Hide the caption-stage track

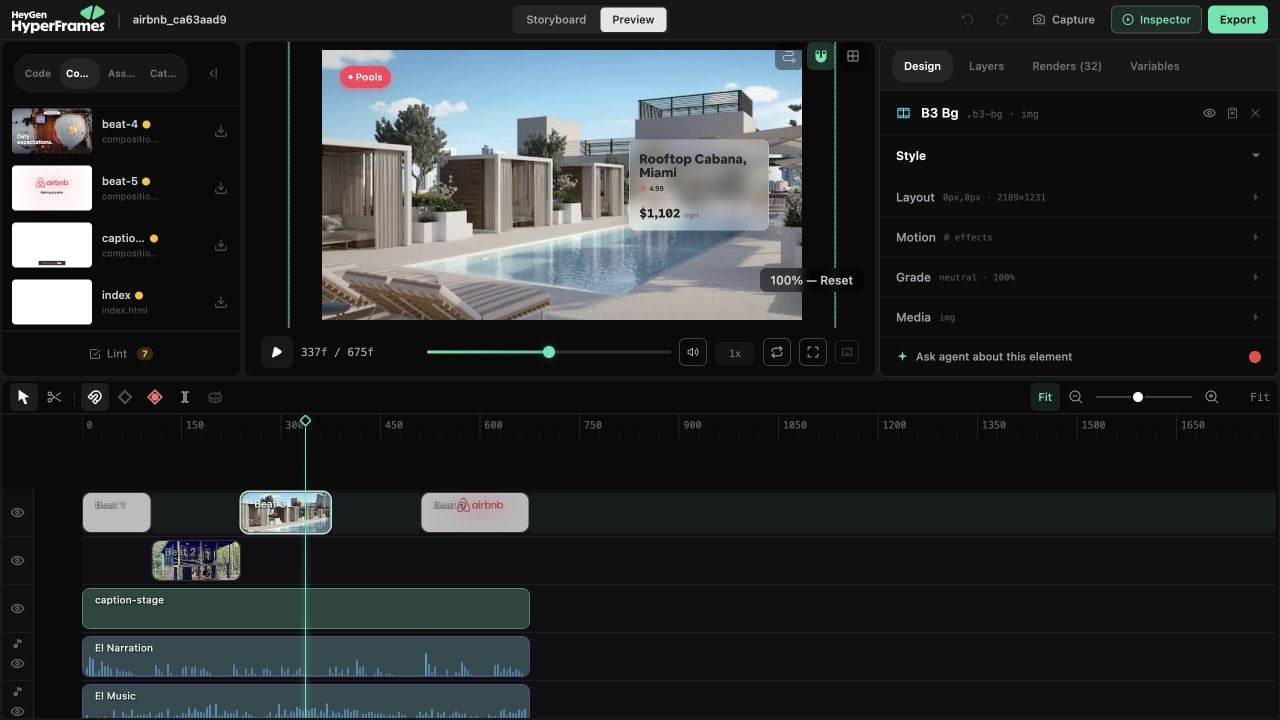pyautogui.click(x=17, y=608)
